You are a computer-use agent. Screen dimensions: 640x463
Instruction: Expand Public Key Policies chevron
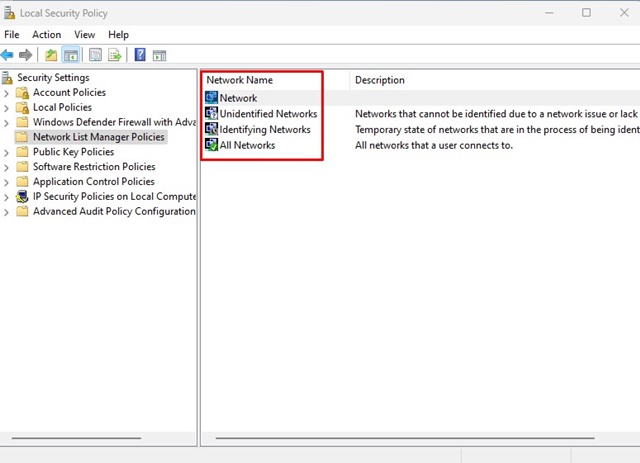[7, 152]
